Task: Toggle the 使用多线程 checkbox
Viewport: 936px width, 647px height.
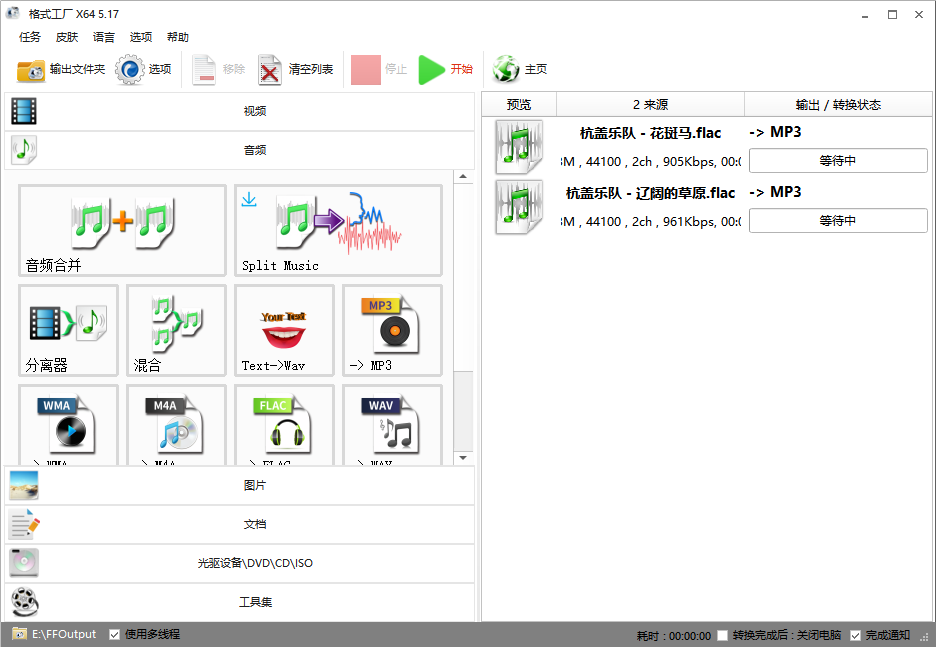Action: coord(115,635)
